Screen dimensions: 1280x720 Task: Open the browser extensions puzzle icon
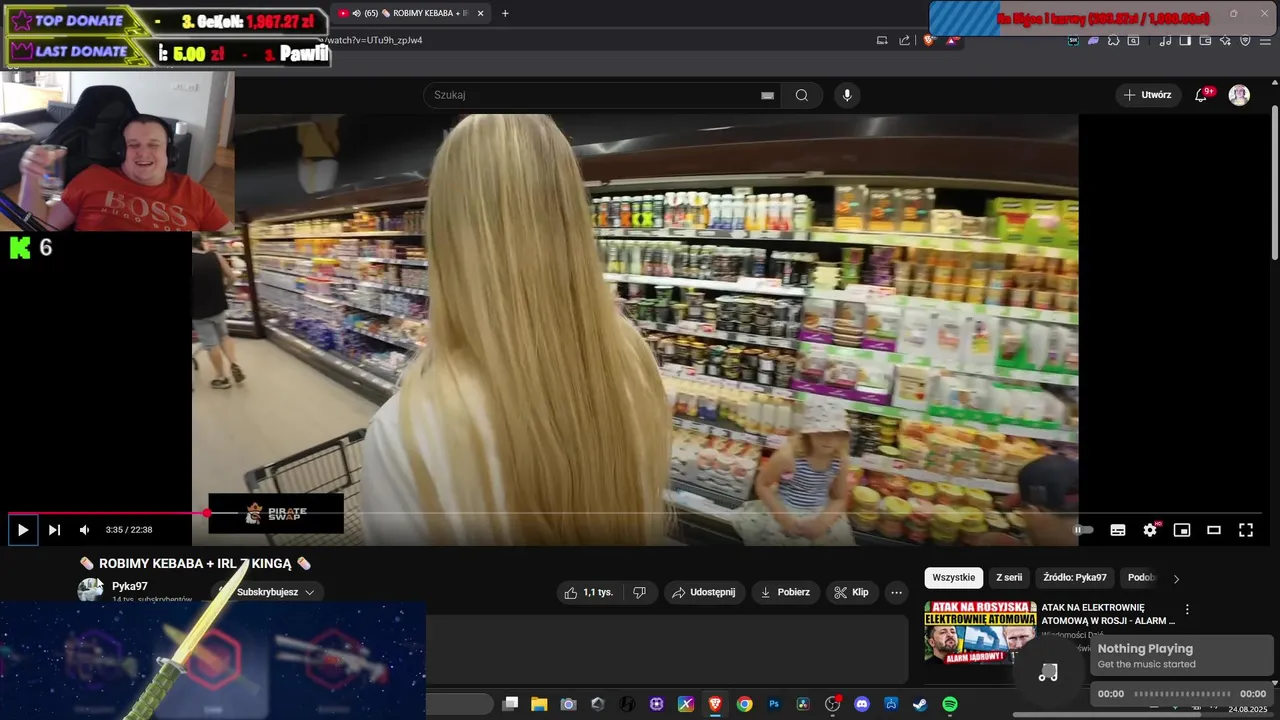click(1113, 41)
